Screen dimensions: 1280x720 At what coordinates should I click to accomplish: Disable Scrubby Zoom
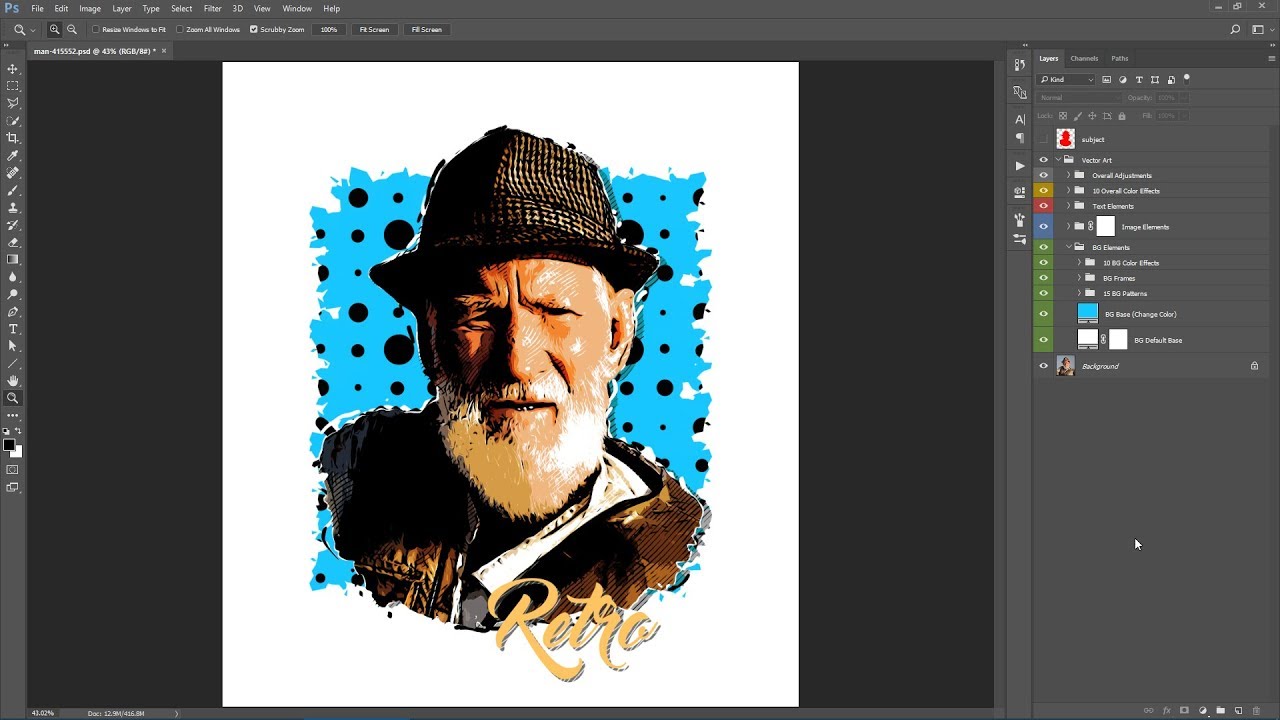click(x=253, y=29)
